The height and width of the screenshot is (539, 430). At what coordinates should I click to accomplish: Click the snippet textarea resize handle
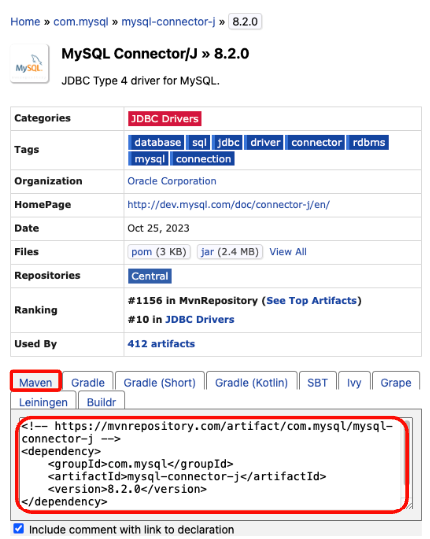pos(409,506)
